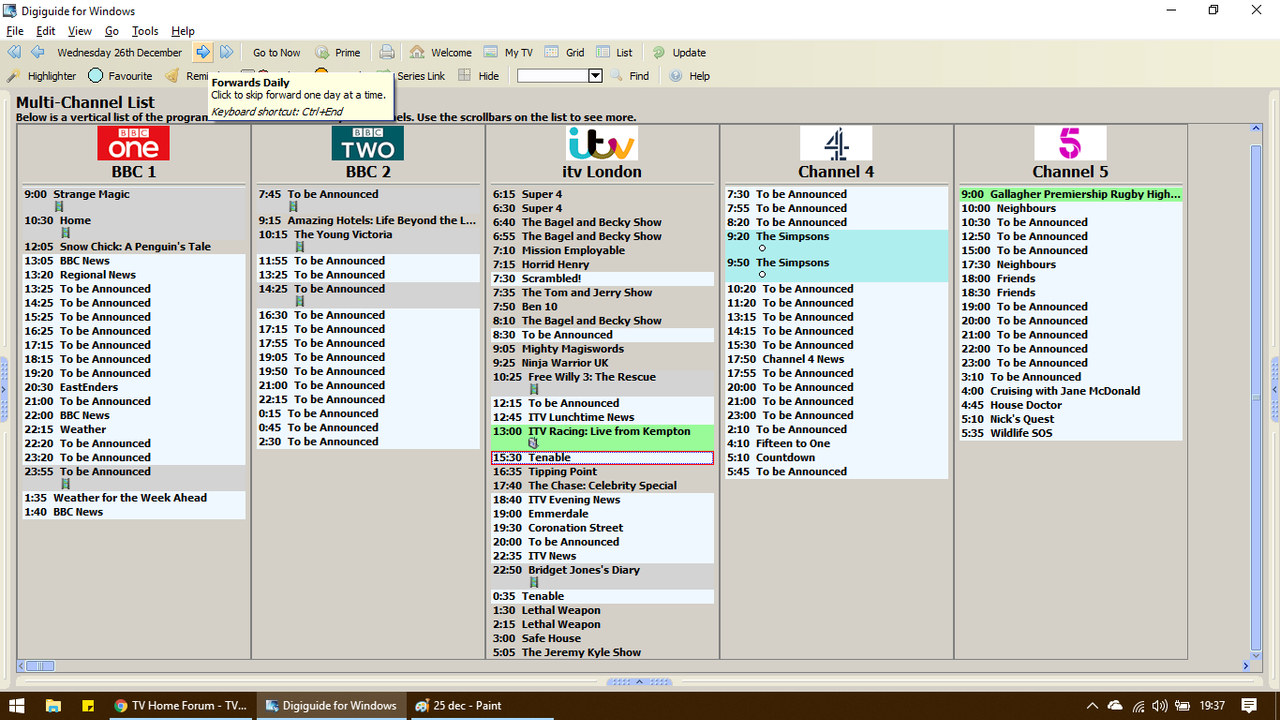Click the BBC Two channel logo
Viewport: 1280px width, 720px height.
(368, 143)
